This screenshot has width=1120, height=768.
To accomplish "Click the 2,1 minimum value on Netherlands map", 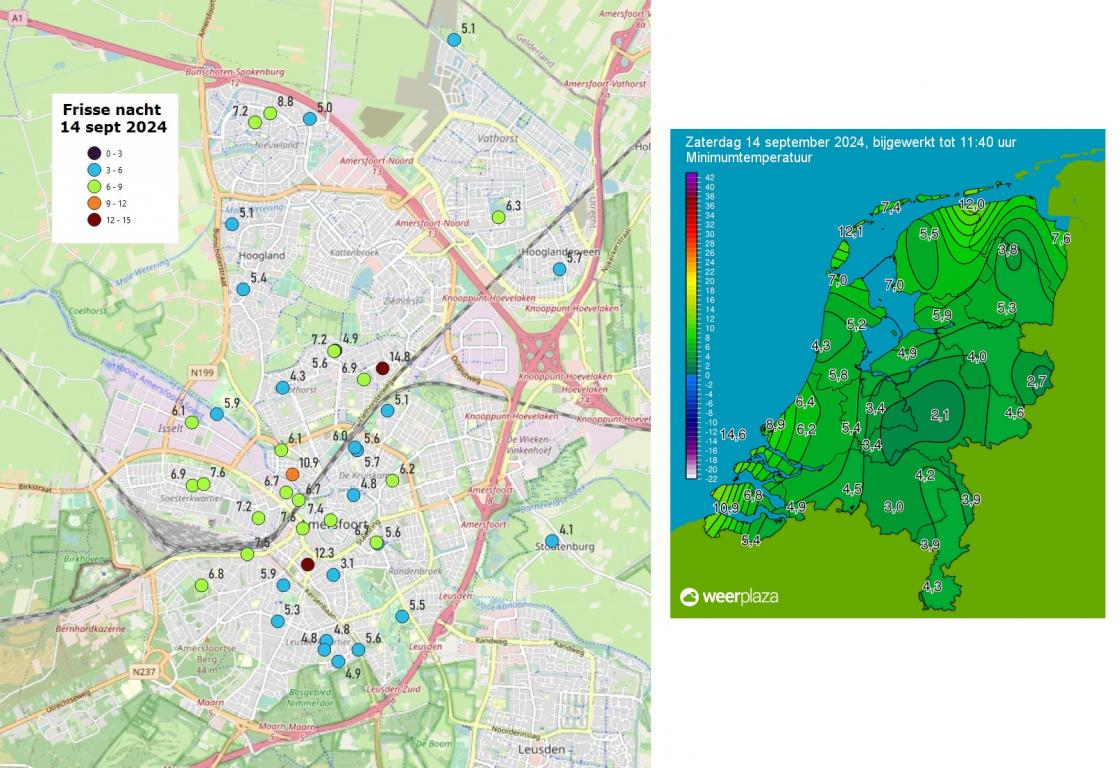I will [x=940, y=415].
